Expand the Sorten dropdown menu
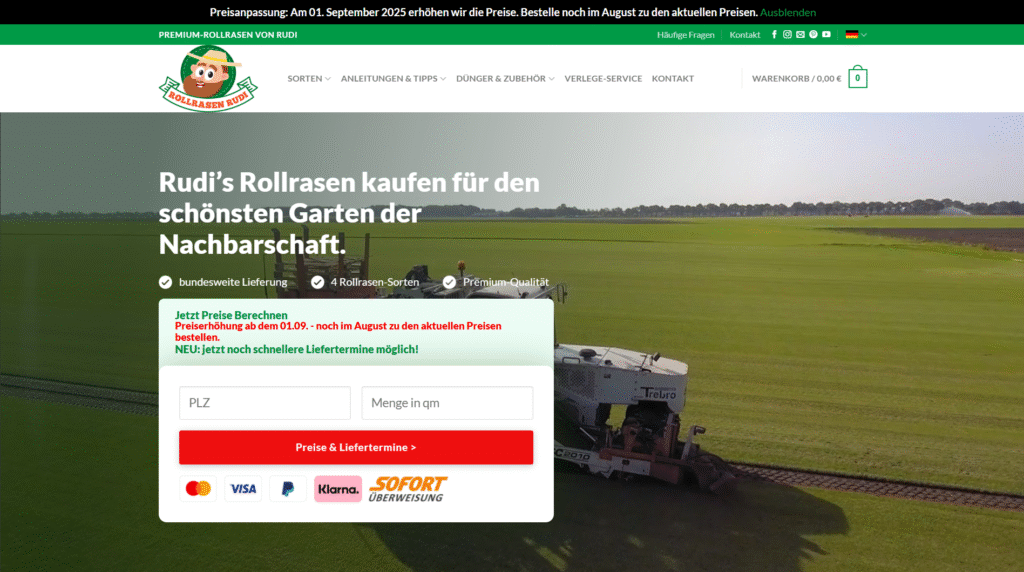The image size is (1024, 572). (309, 78)
